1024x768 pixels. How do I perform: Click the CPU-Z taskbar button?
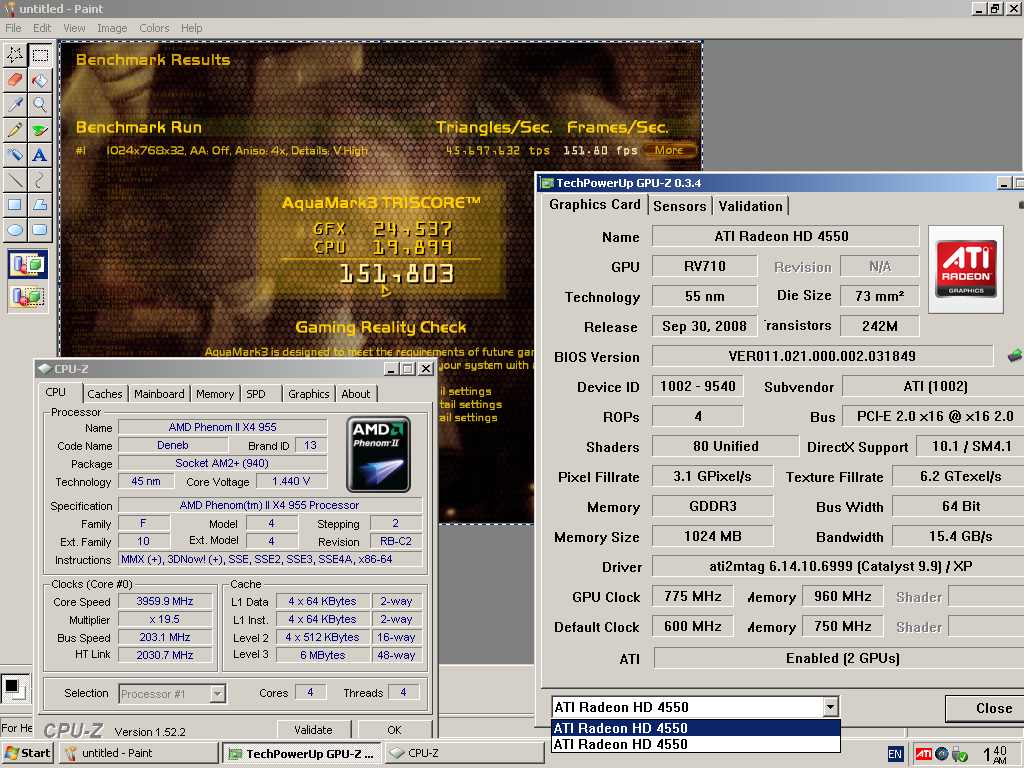[x=464, y=753]
